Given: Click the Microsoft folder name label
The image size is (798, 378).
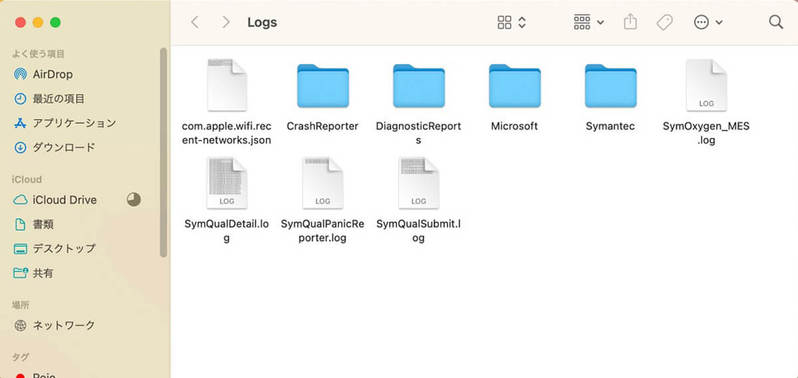Looking at the screenshot, I should pos(515,126).
